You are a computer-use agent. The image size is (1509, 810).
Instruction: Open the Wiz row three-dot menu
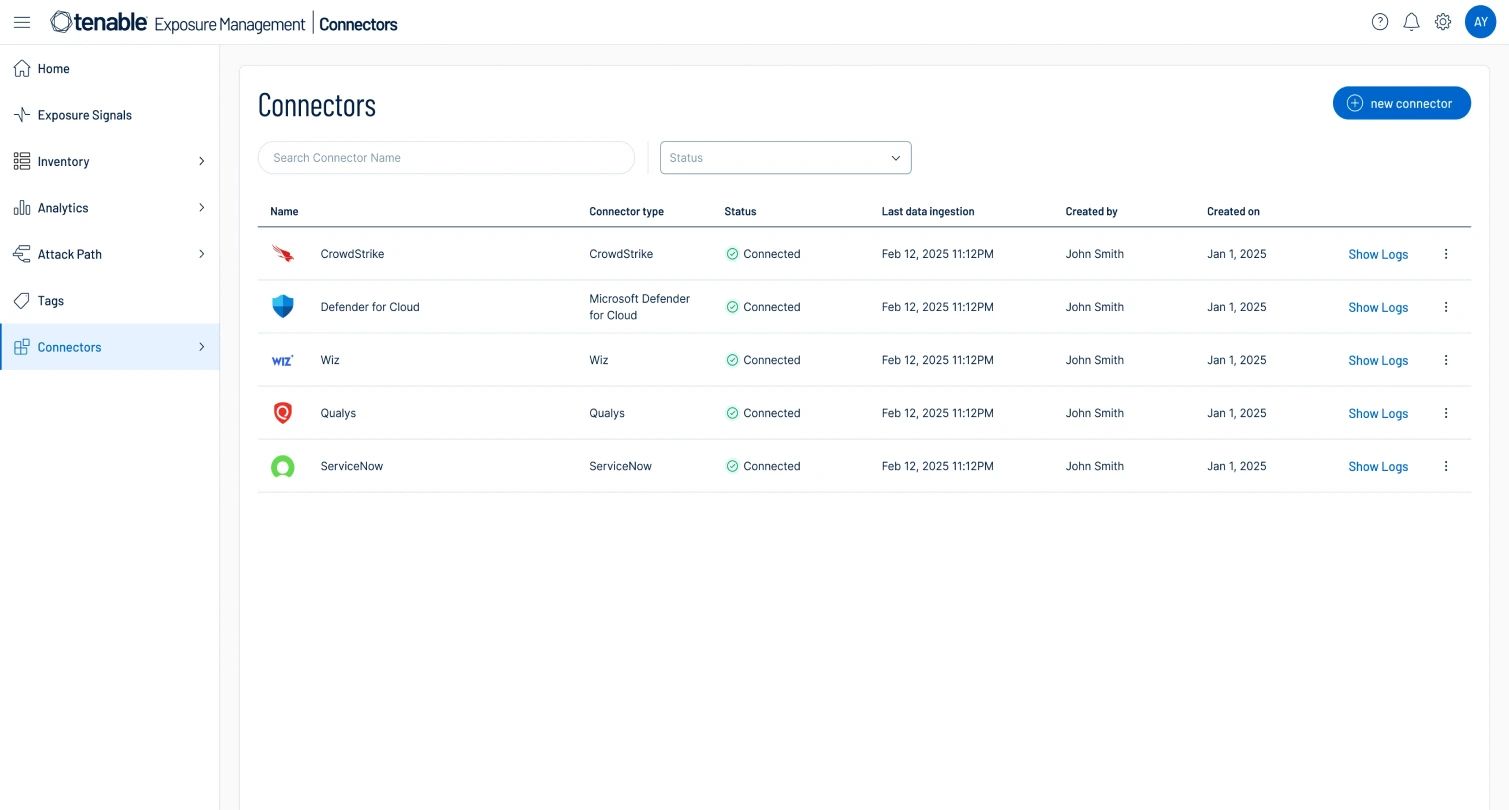coord(1446,360)
